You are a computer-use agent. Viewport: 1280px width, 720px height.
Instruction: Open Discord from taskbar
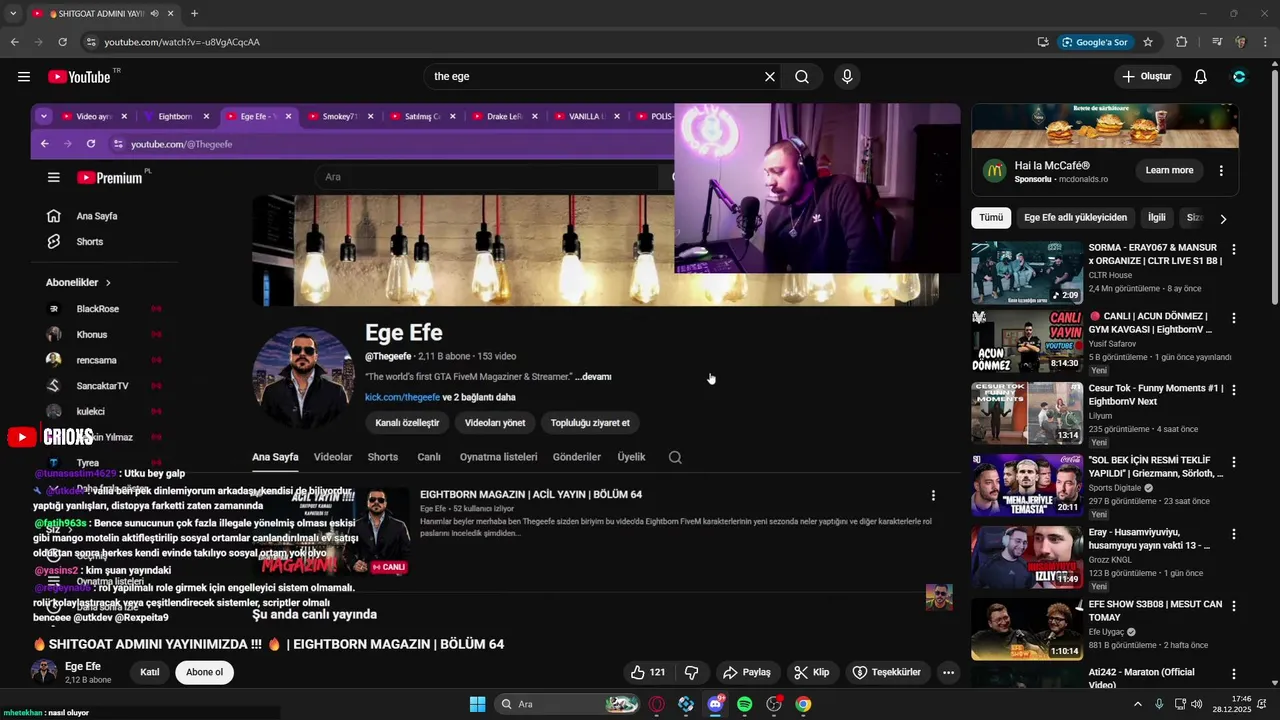[x=715, y=704]
